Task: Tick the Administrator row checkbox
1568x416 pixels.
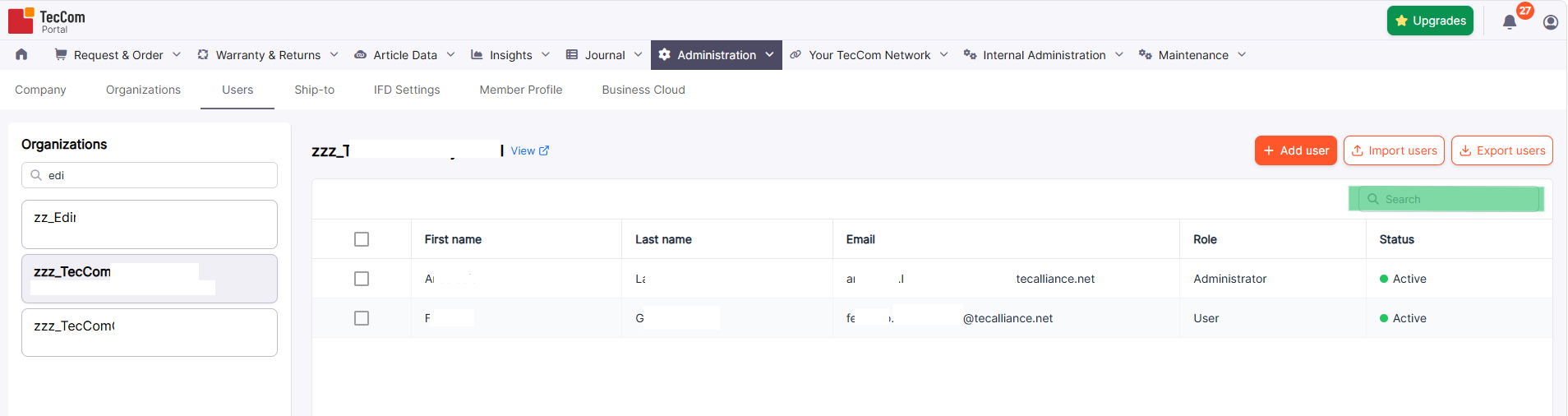Action: pos(362,279)
